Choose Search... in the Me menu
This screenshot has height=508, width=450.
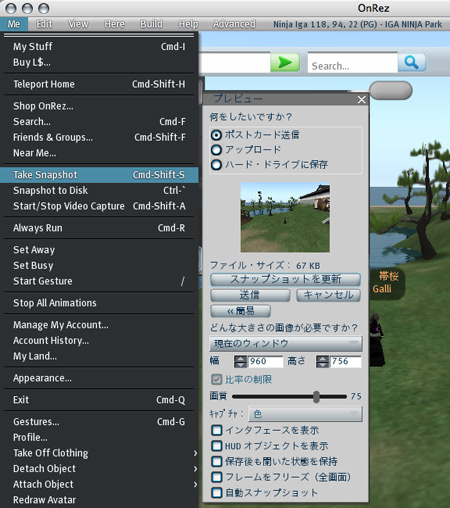pos(99,122)
